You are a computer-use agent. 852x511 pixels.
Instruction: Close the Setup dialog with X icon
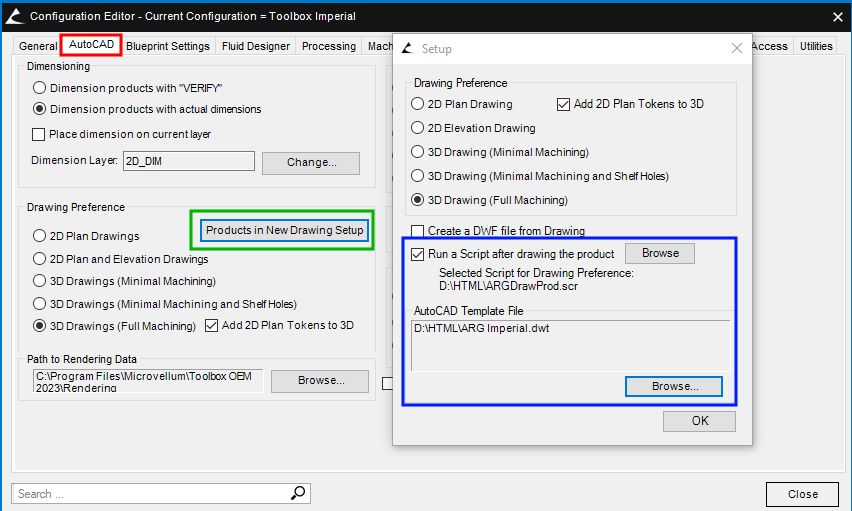[737, 48]
